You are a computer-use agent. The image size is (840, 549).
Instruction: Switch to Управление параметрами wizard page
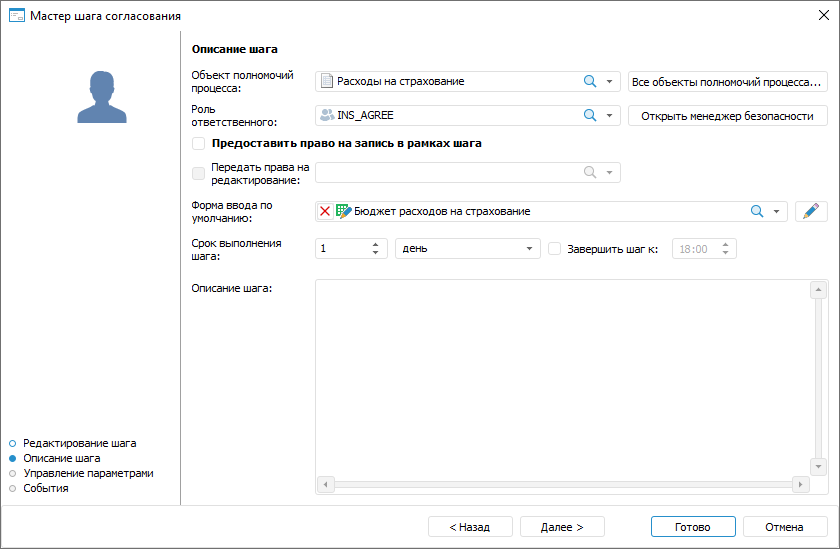pyautogui.click(x=88, y=473)
